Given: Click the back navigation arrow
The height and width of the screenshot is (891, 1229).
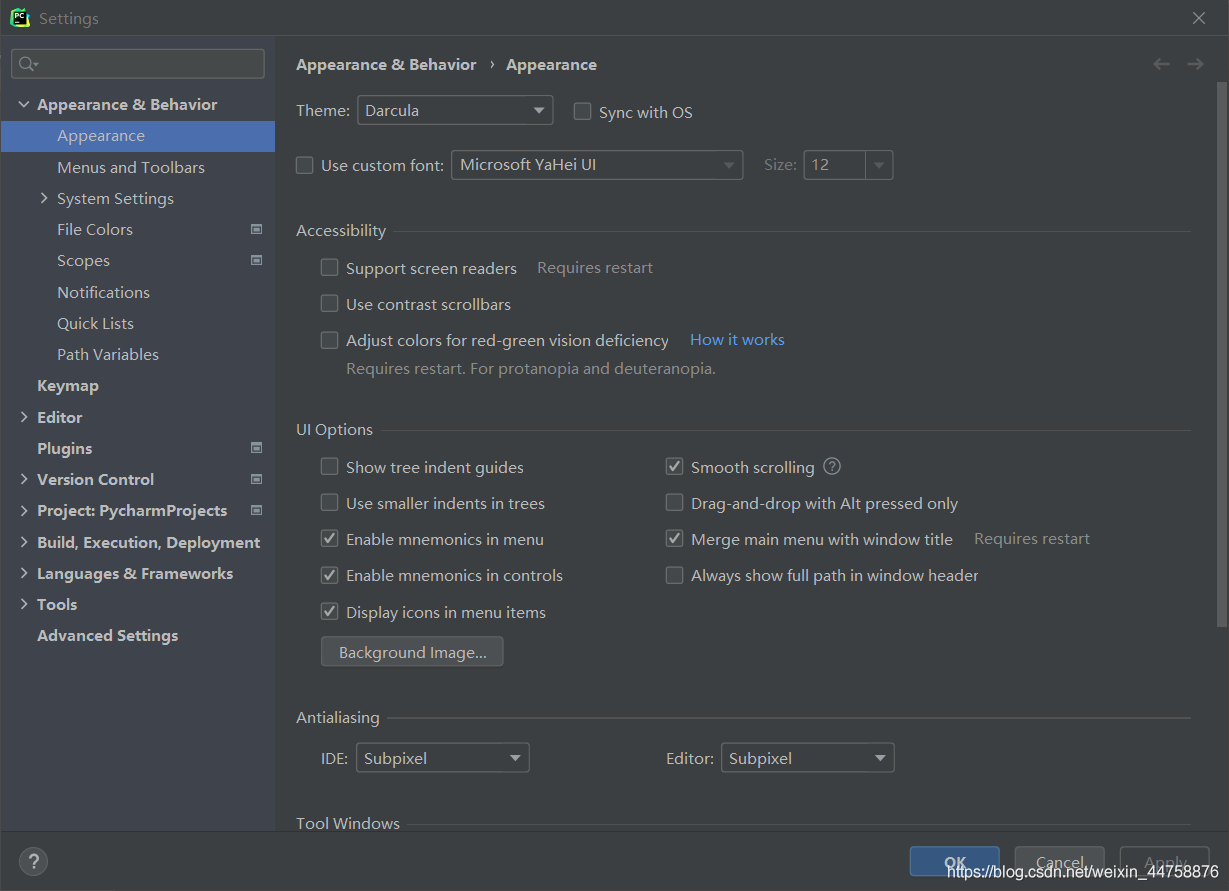Looking at the screenshot, I should pos(1161,64).
